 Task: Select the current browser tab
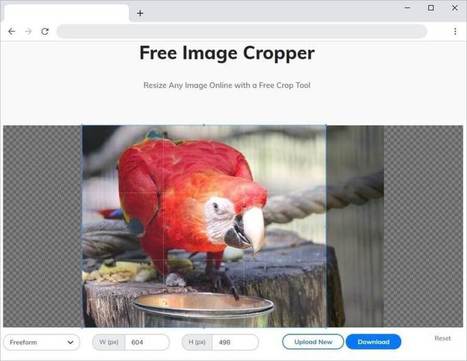(x=67, y=13)
